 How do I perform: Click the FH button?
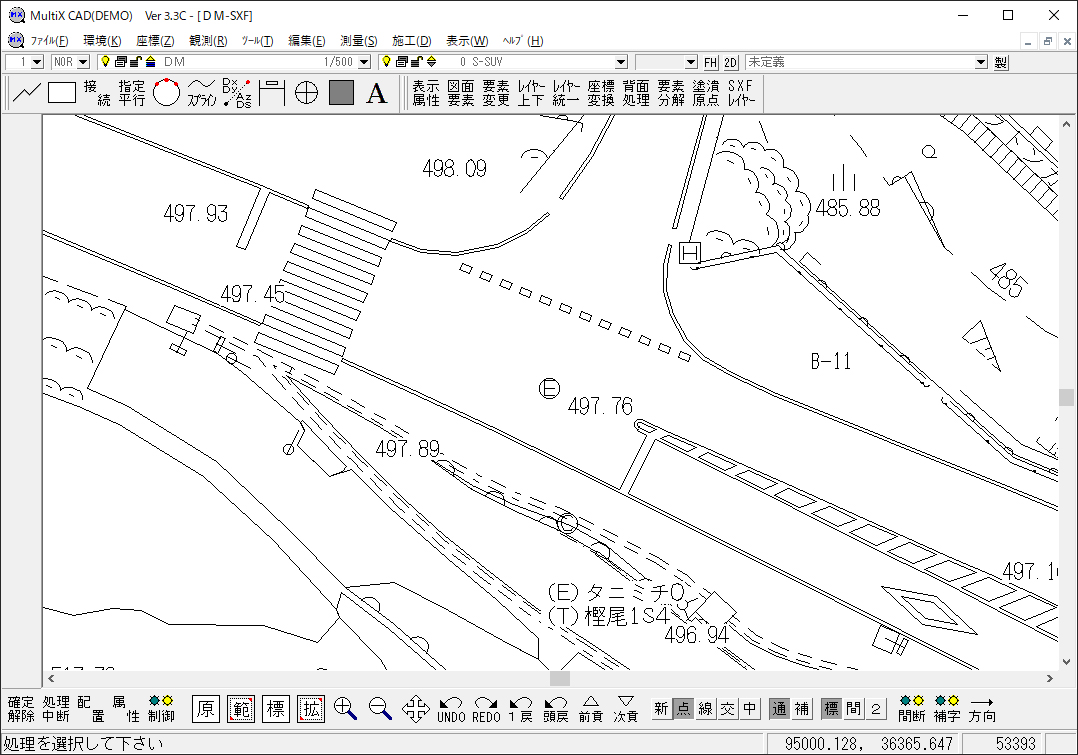(711, 62)
